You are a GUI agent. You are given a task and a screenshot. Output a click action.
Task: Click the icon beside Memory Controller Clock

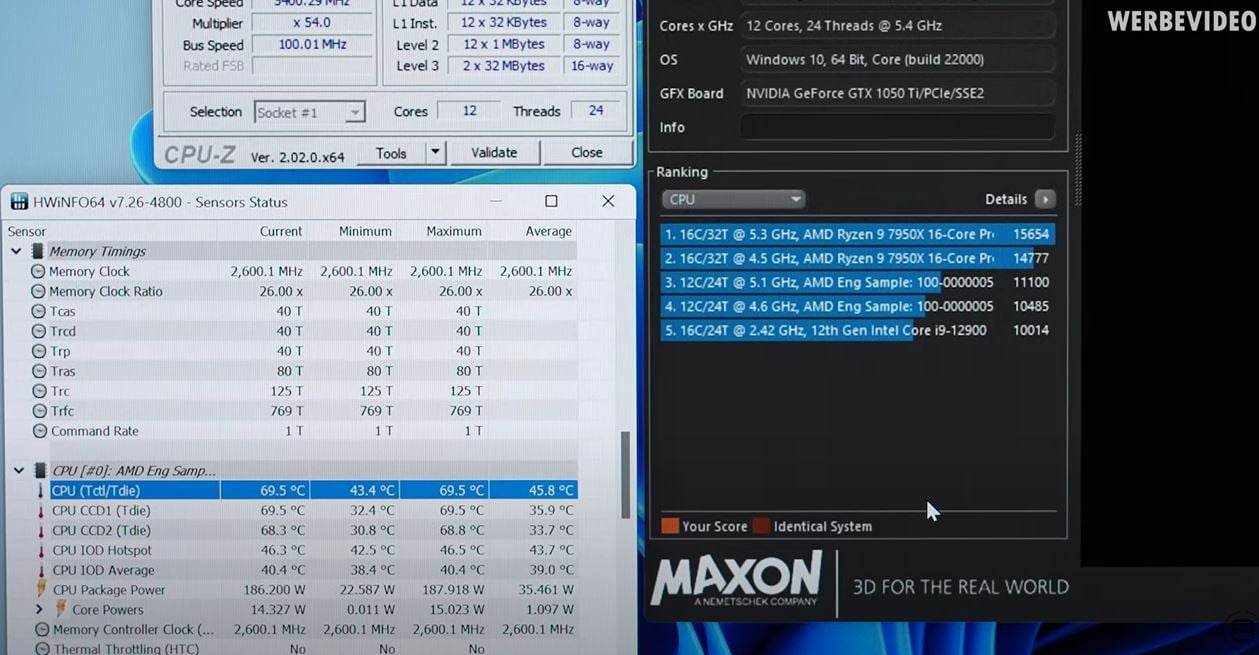click(x=42, y=630)
